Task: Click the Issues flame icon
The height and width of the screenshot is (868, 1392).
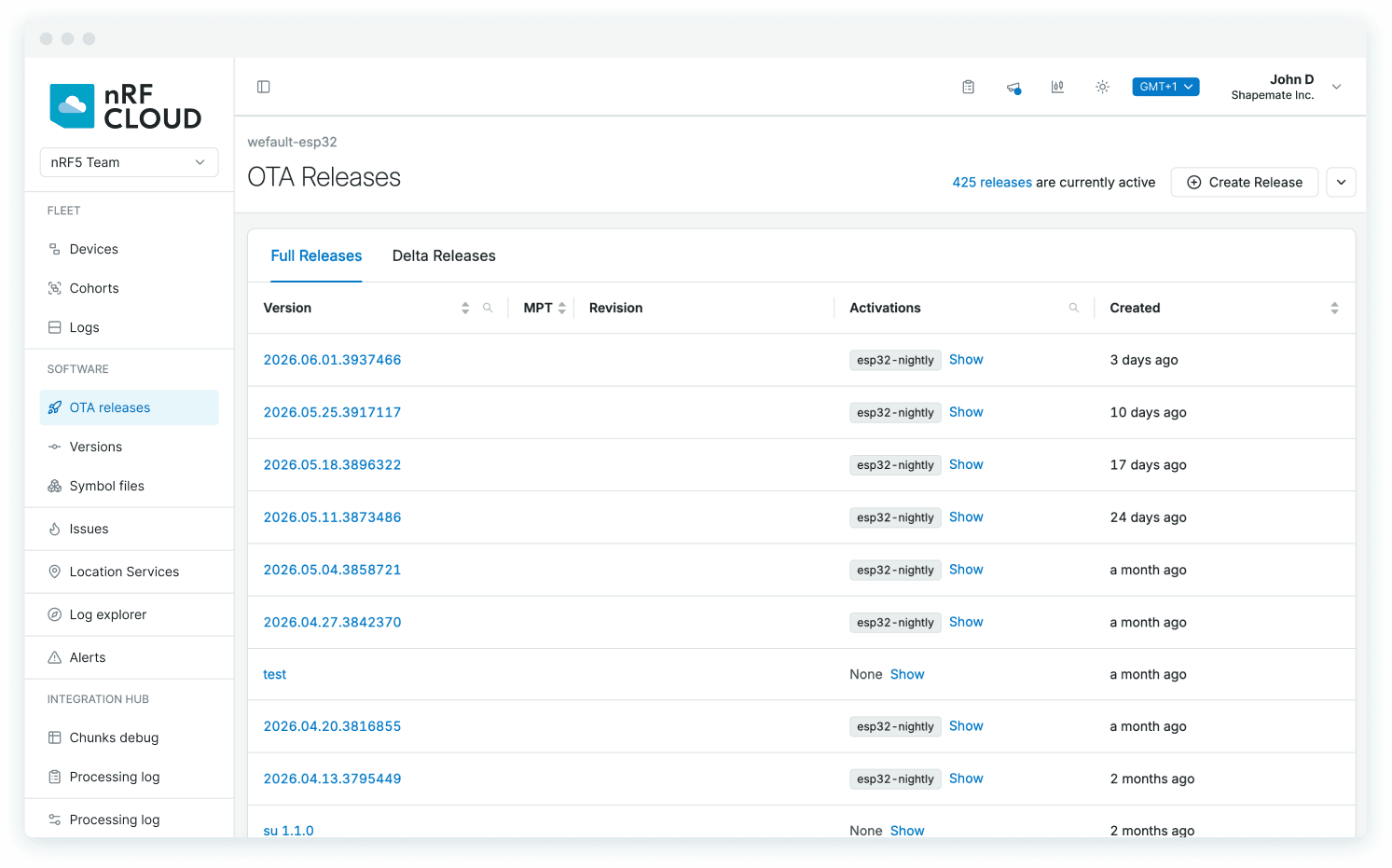Action: (x=55, y=529)
